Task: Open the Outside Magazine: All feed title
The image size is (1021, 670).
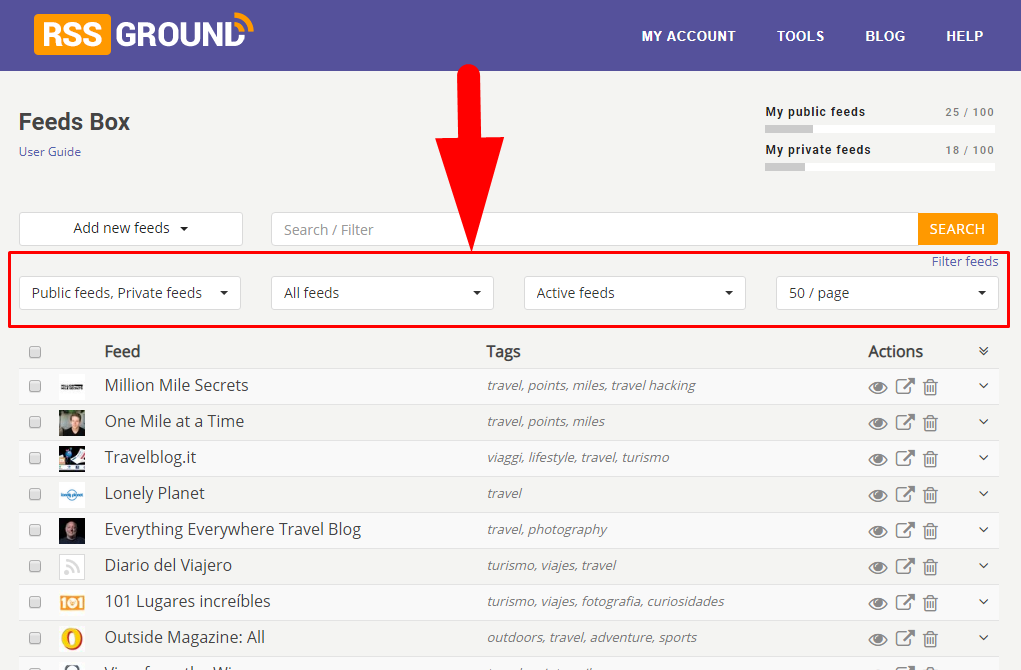Action: (185, 637)
